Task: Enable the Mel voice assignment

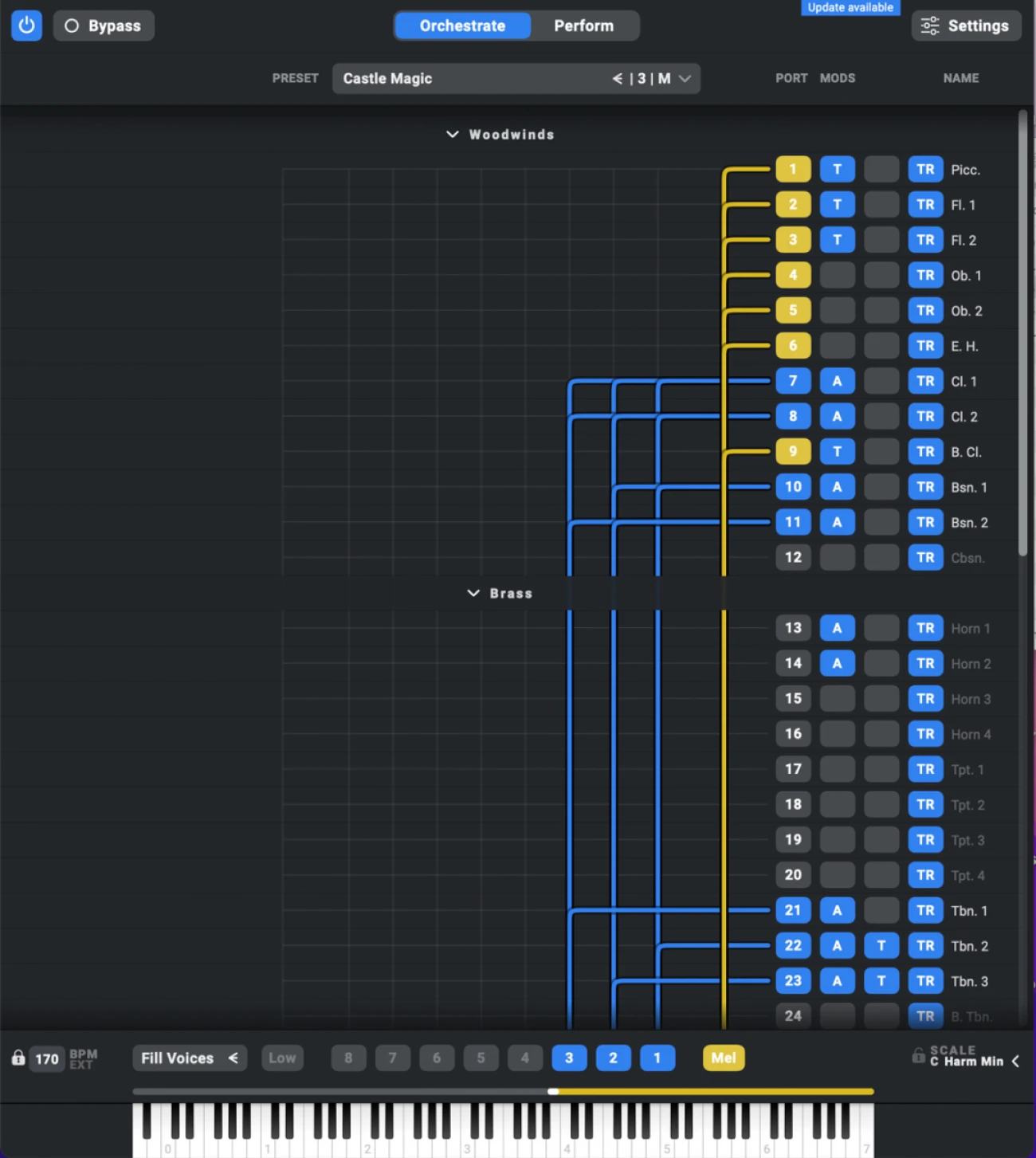Action: [x=723, y=1058]
